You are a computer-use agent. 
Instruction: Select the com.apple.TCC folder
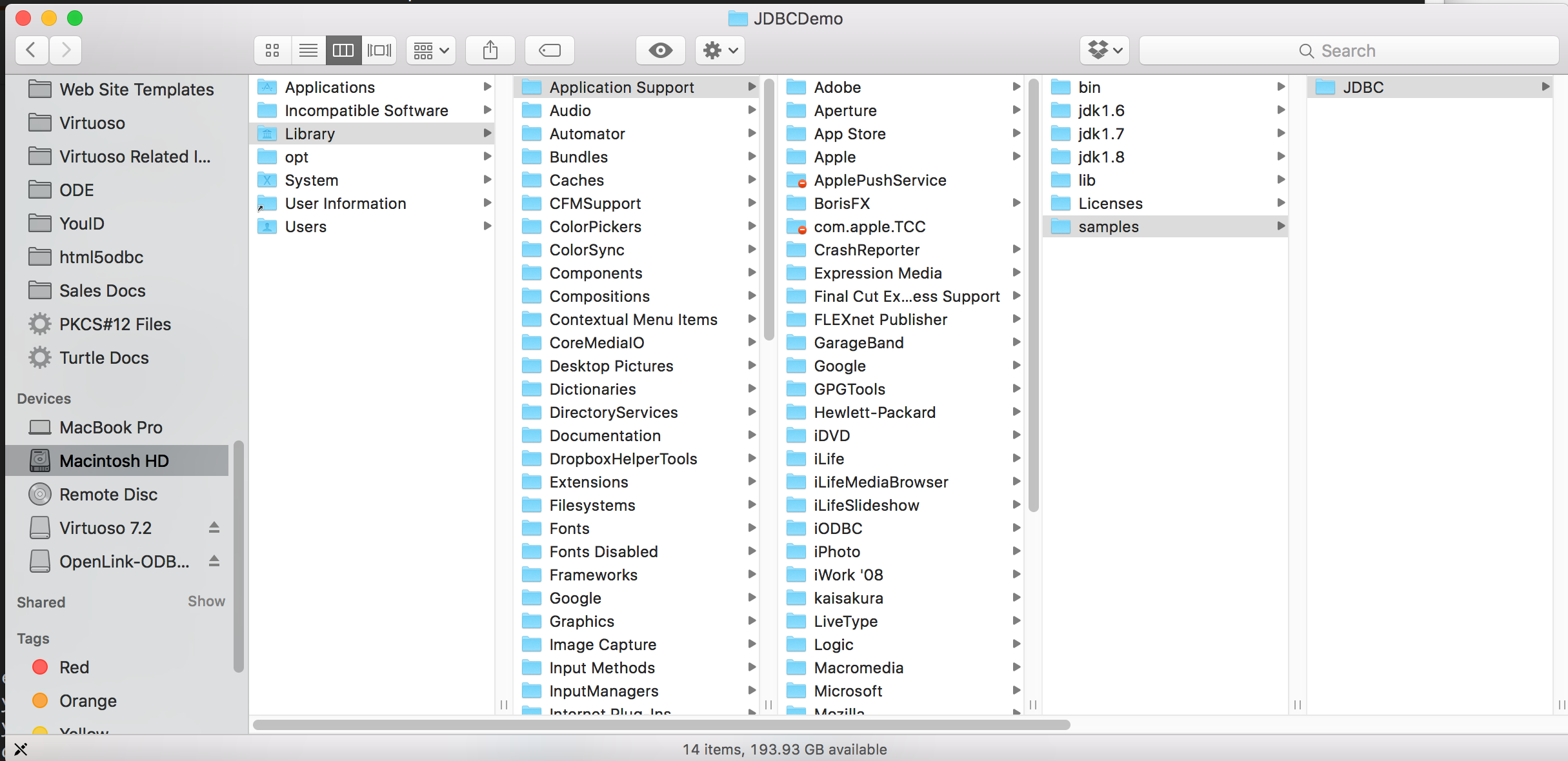click(x=902, y=226)
